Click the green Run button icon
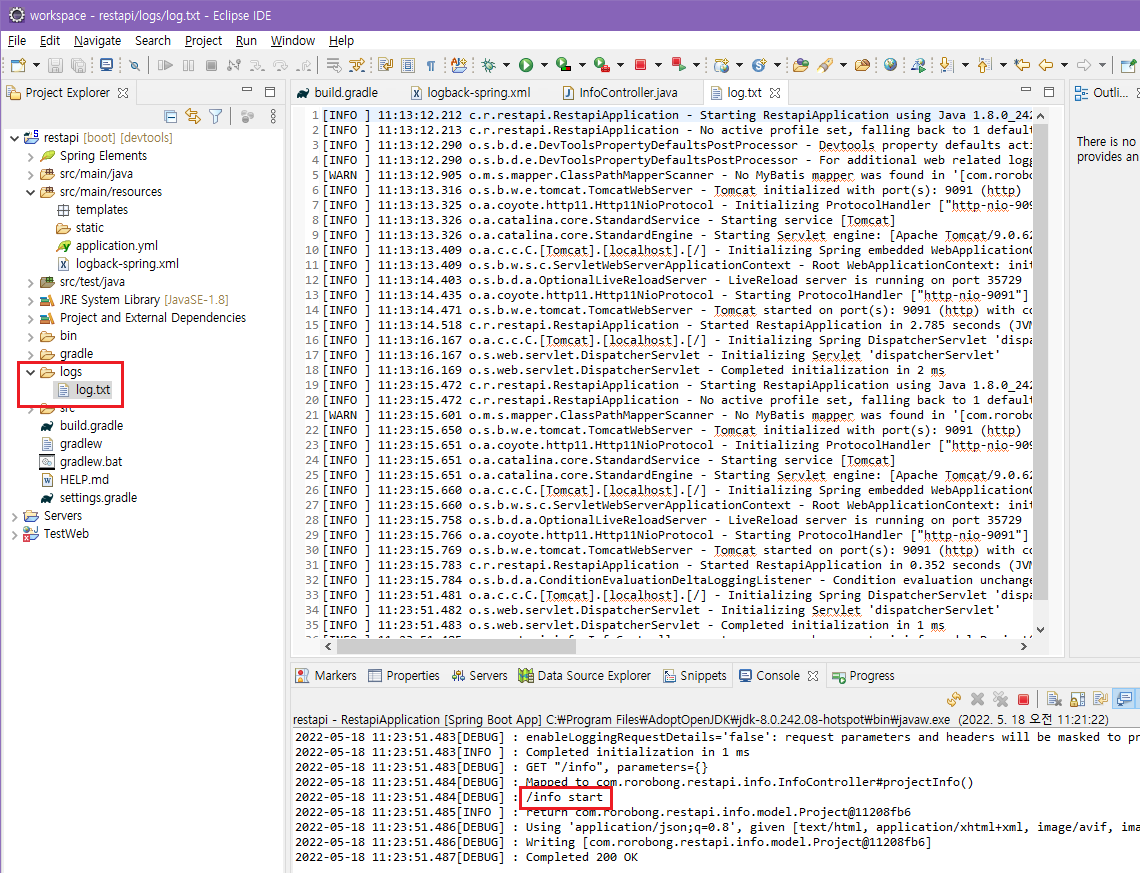The image size is (1140, 873). tap(526, 65)
